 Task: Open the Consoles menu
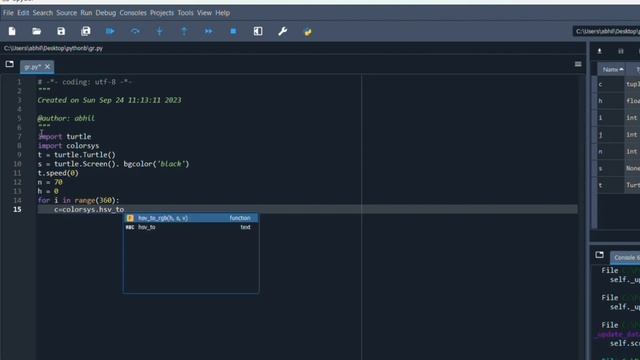click(133, 13)
